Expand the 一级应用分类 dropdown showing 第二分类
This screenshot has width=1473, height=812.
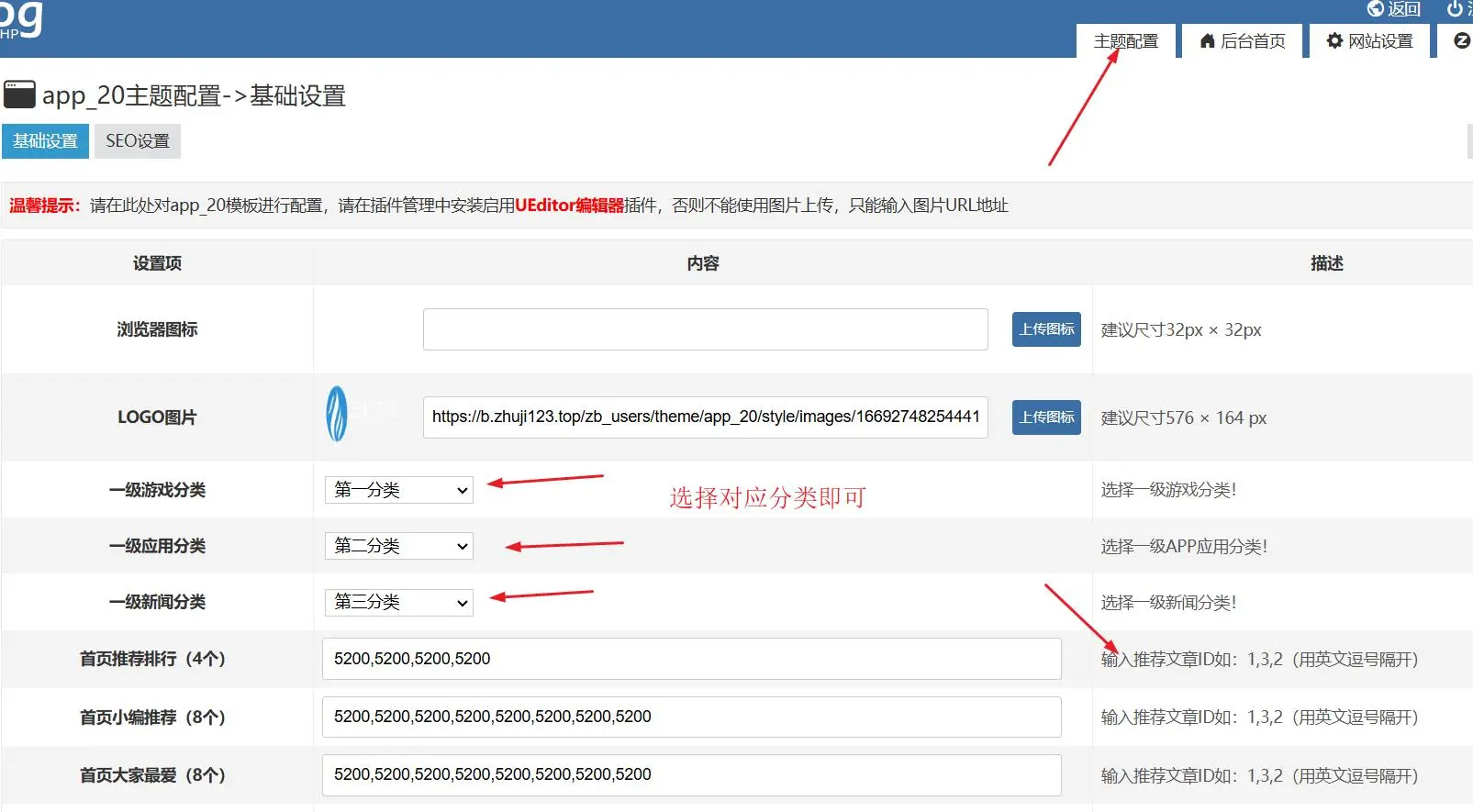(x=399, y=546)
